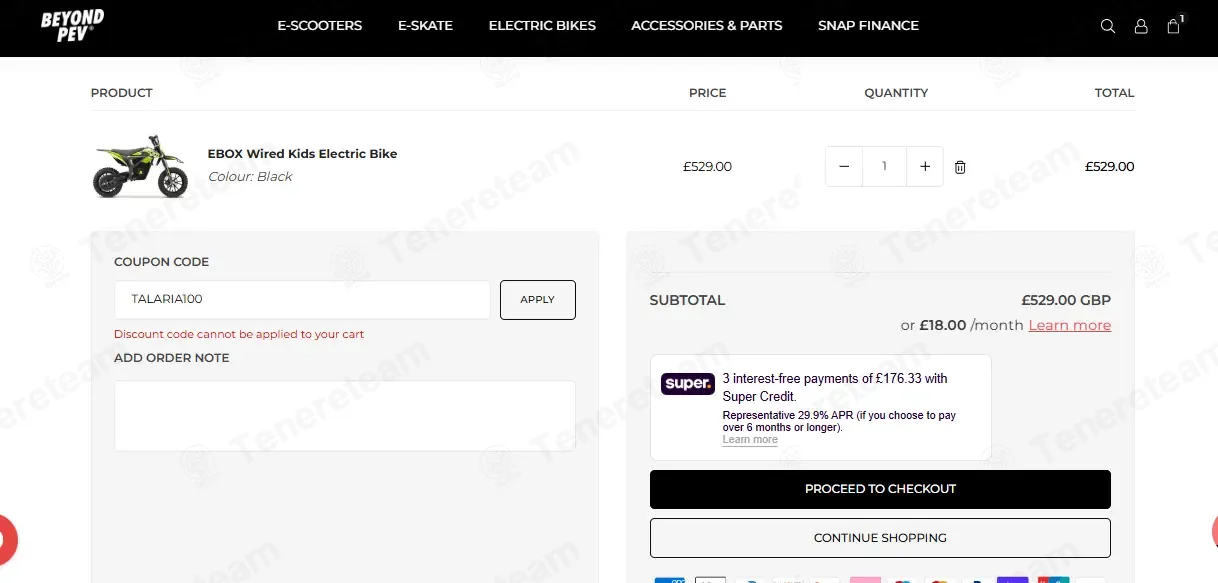Click the 'QUANTITY' column header
Viewport: 1218px width, 583px height.
tap(896, 93)
